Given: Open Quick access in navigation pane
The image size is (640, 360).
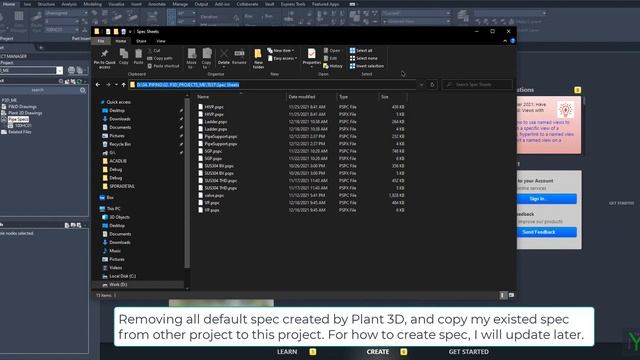Looking at the screenshot, I should click(x=118, y=102).
